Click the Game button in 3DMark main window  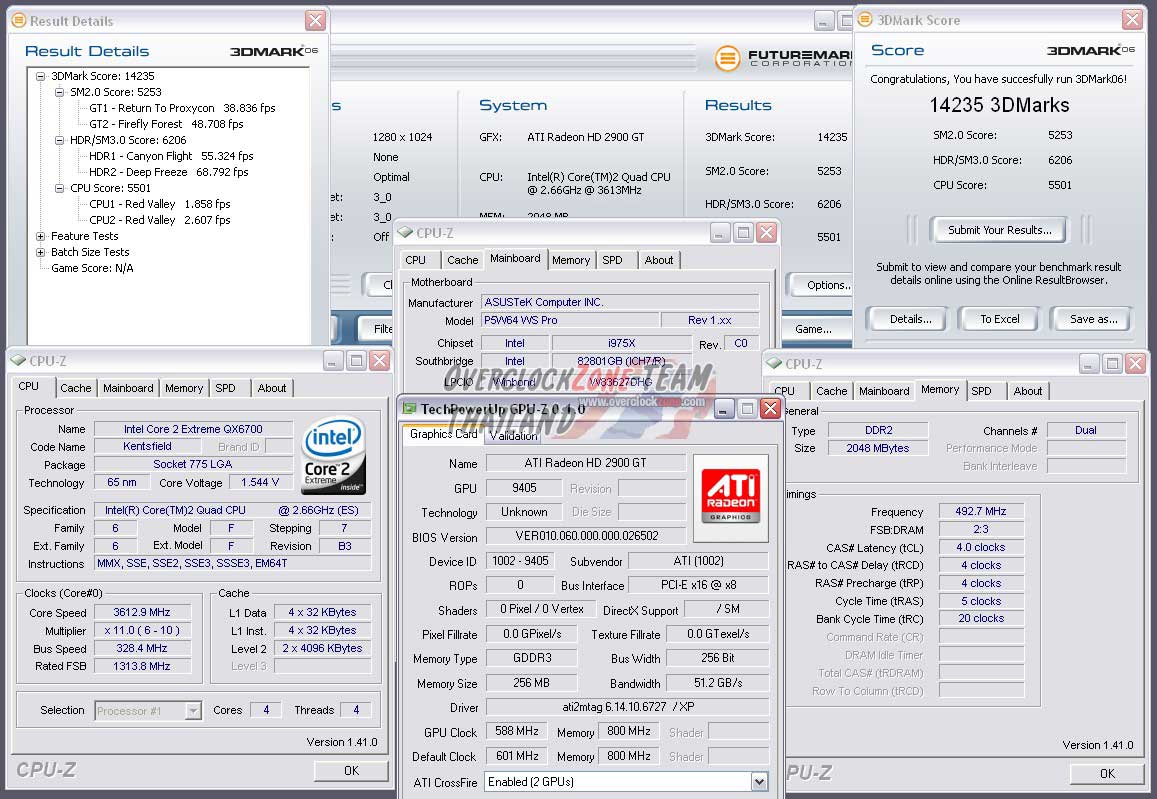click(816, 329)
